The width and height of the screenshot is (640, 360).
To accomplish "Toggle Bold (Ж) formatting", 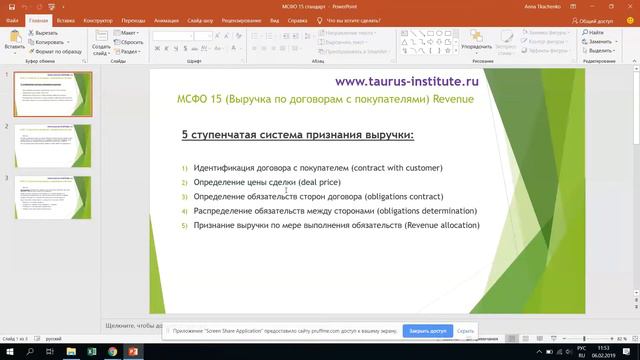I will click(157, 49).
